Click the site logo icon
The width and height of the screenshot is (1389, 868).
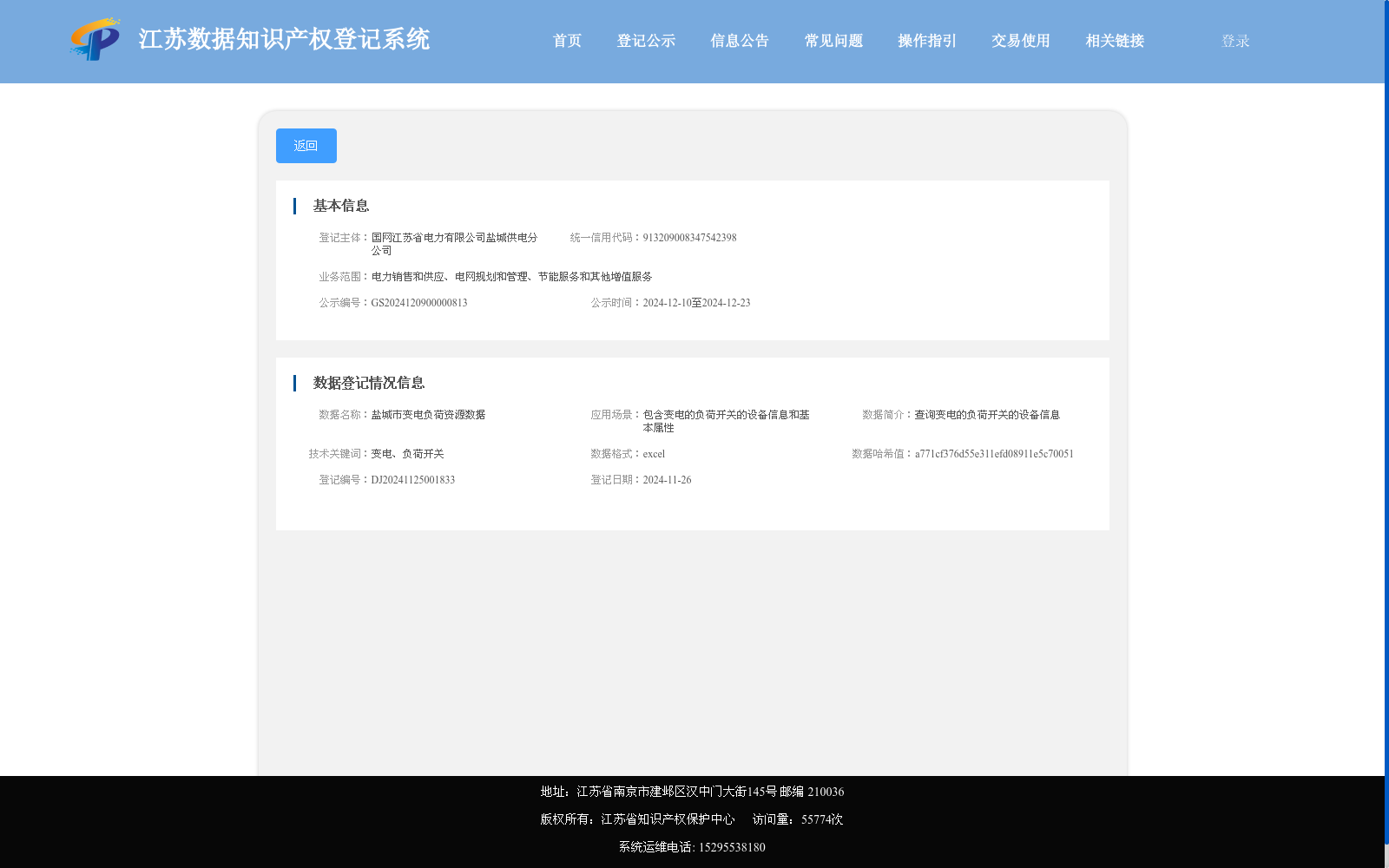95,39
